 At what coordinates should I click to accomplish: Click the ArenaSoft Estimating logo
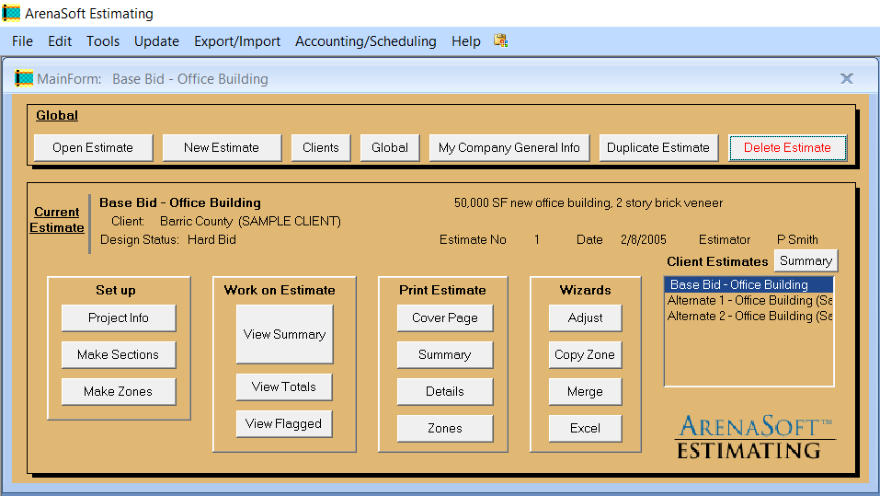tap(754, 437)
